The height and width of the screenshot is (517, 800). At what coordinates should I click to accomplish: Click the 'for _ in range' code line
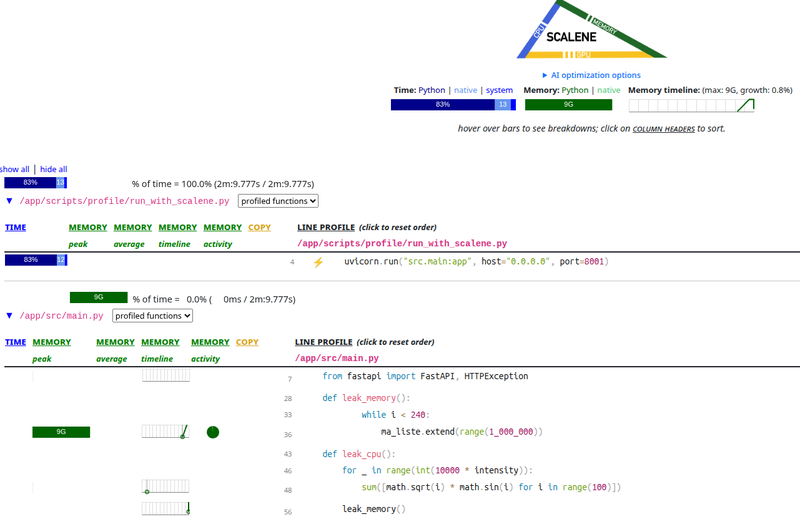tap(437, 471)
